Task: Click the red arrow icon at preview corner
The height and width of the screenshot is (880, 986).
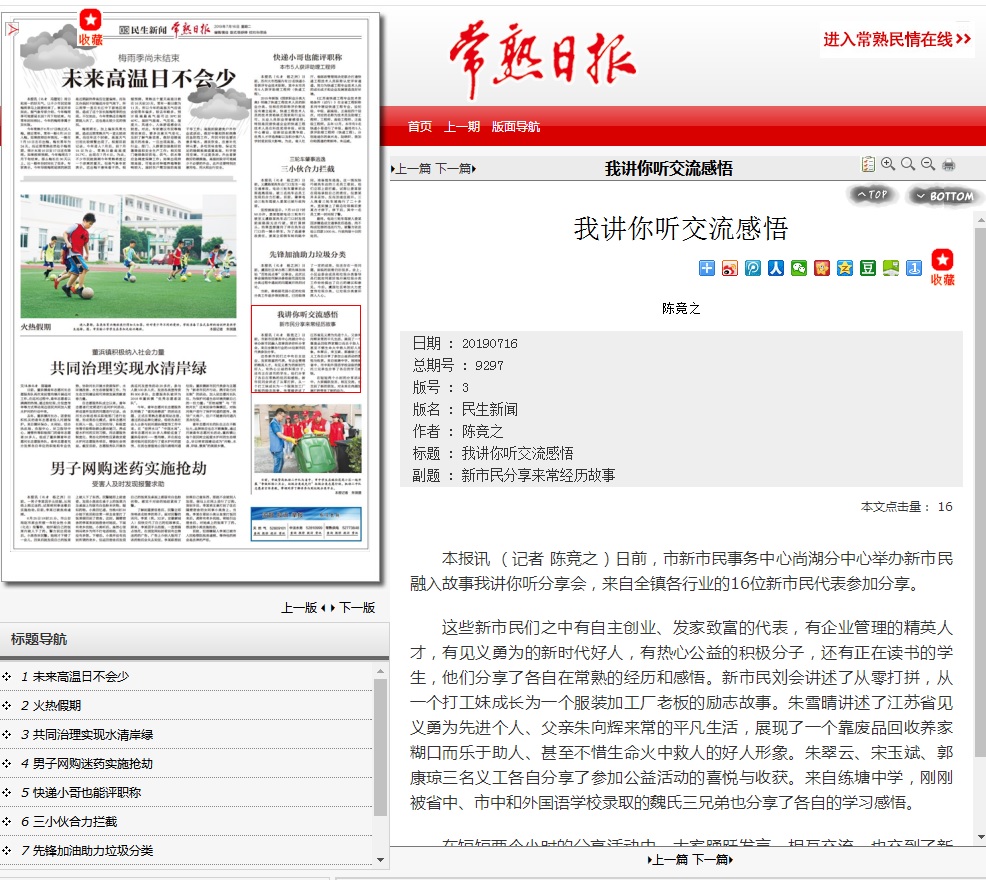Action: [12, 29]
